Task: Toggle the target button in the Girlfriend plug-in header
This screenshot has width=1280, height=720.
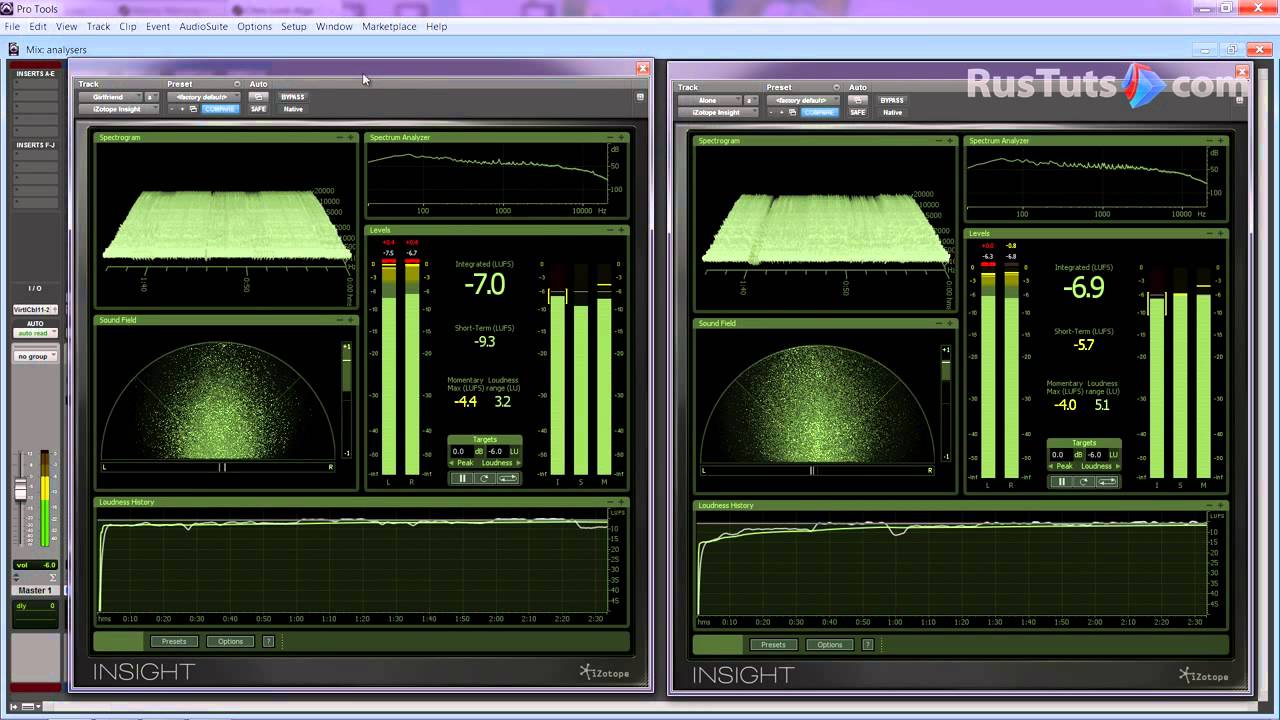Action: (640, 97)
